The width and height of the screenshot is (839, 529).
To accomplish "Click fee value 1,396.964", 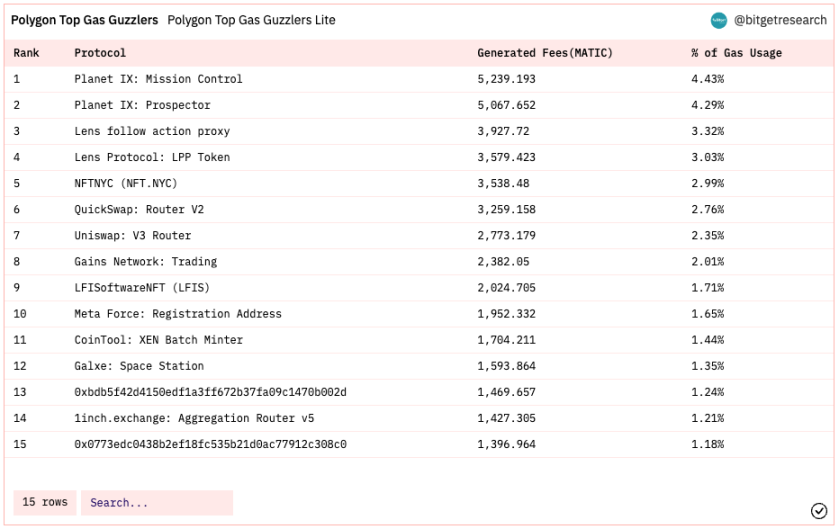I will pyautogui.click(x=506, y=444).
